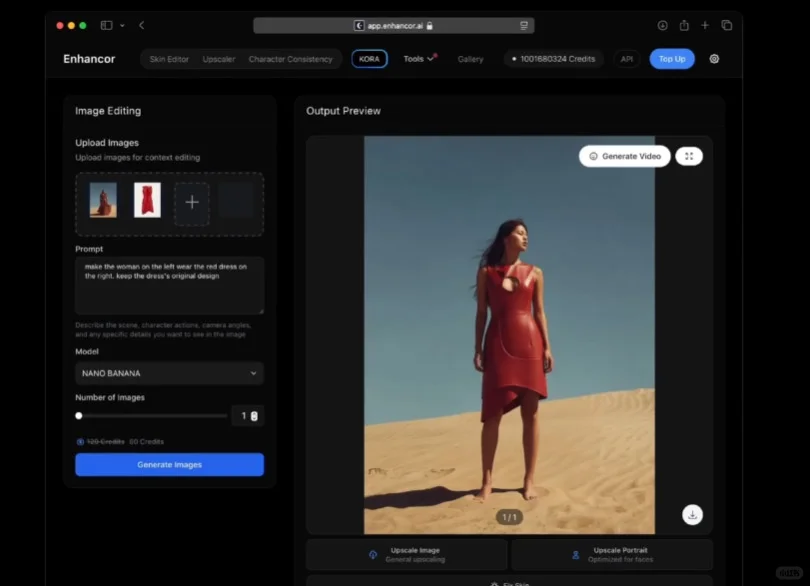The height and width of the screenshot is (586, 810).
Task: Adjust Number of Images slider handle
Action: point(79,415)
